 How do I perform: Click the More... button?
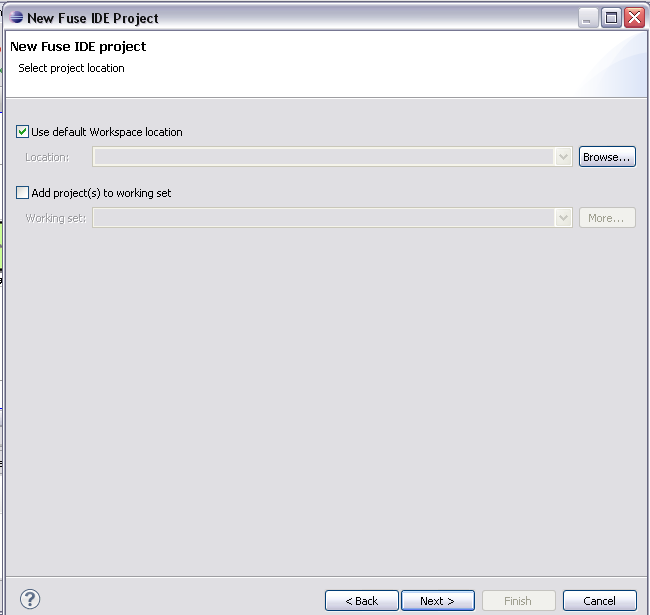pos(607,218)
